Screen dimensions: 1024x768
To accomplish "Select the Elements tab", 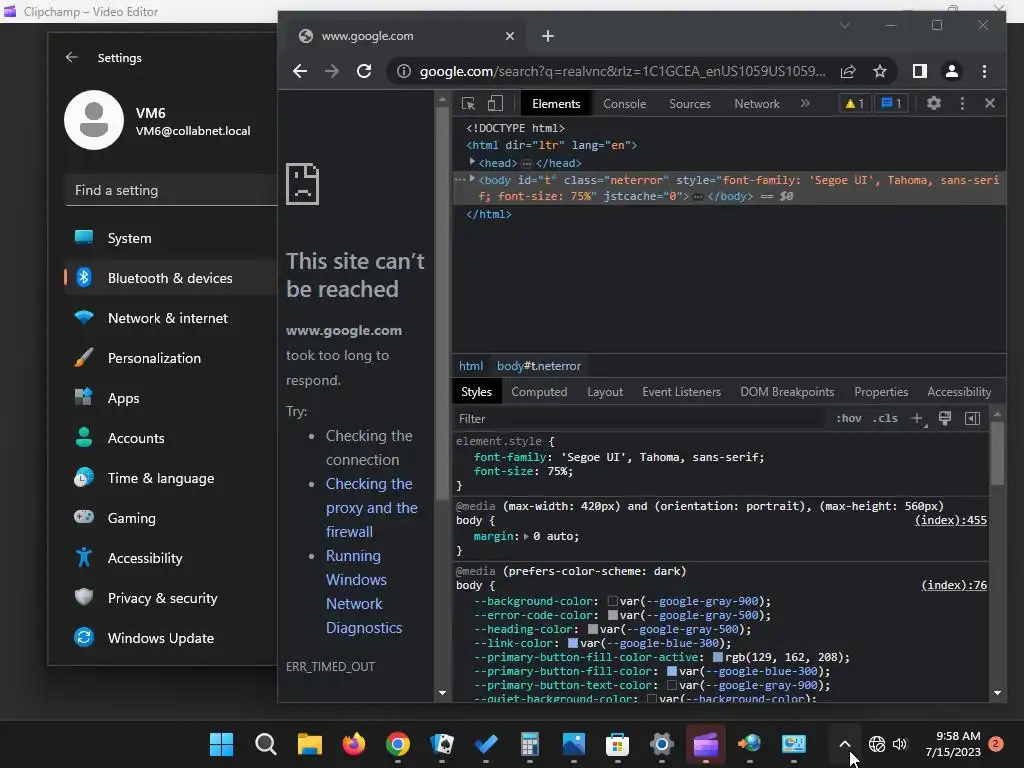I will [x=556, y=104].
